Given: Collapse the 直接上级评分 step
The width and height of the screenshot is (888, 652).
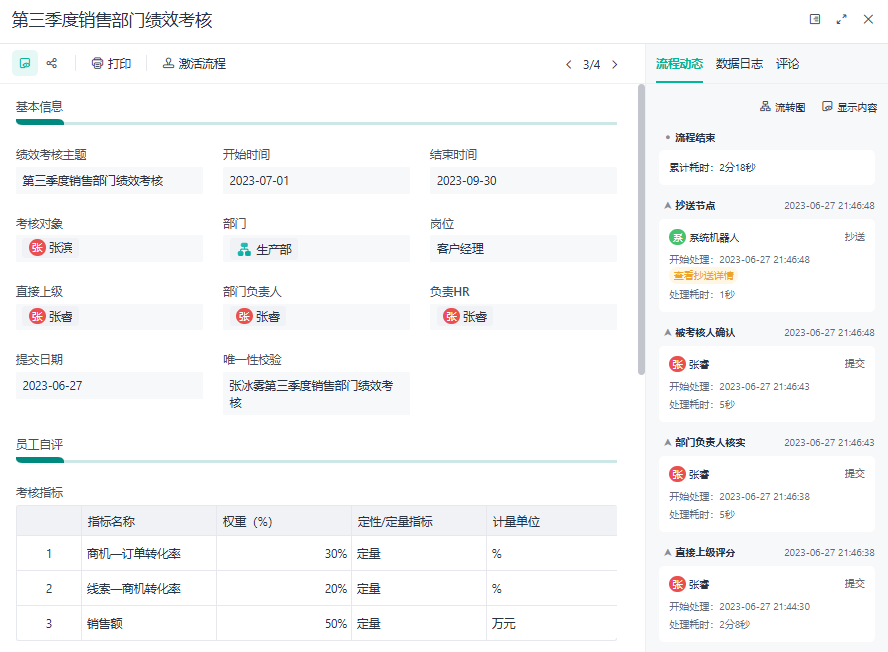Looking at the screenshot, I should pyautogui.click(x=668, y=552).
